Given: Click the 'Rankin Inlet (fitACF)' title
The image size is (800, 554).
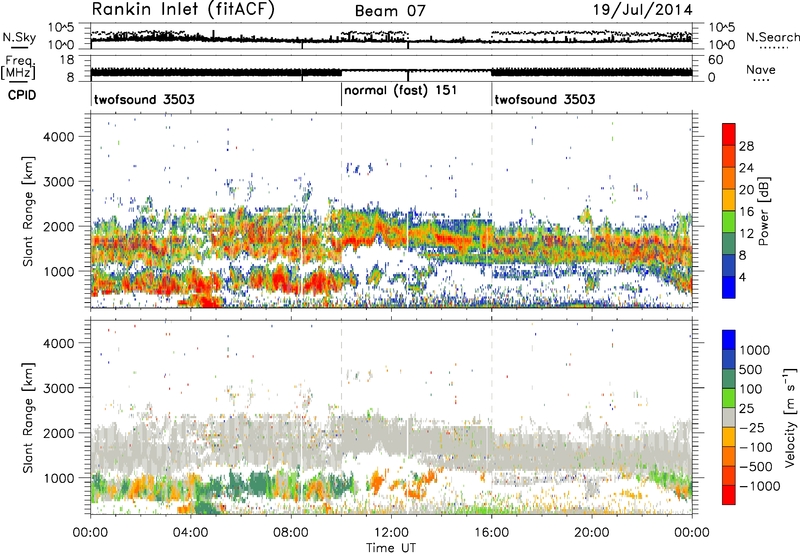Looking at the screenshot, I should point(183,10).
